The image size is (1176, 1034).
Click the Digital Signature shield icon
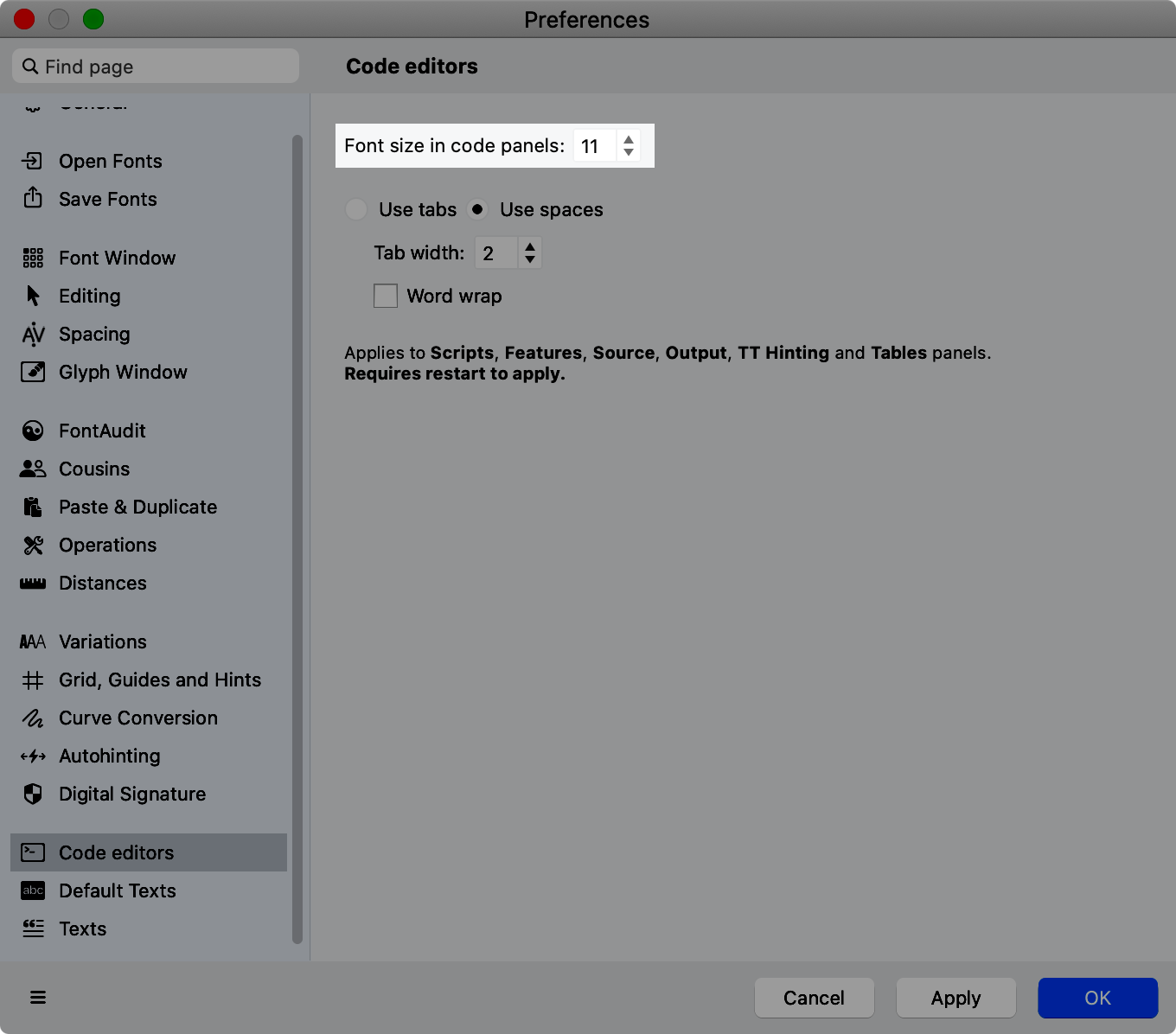pyautogui.click(x=33, y=794)
